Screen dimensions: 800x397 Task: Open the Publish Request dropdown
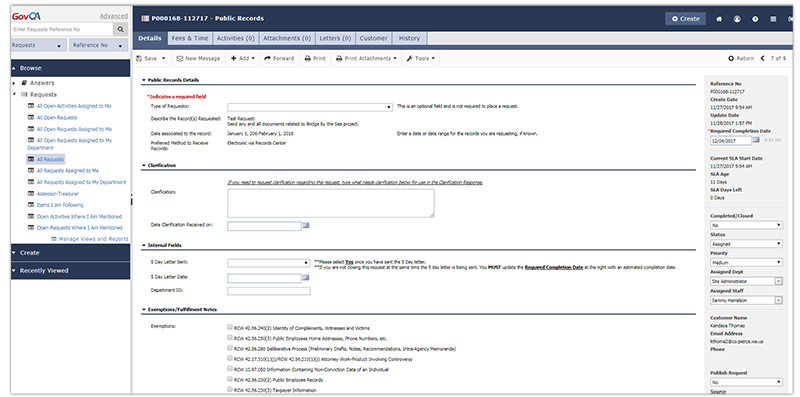[746, 382]
